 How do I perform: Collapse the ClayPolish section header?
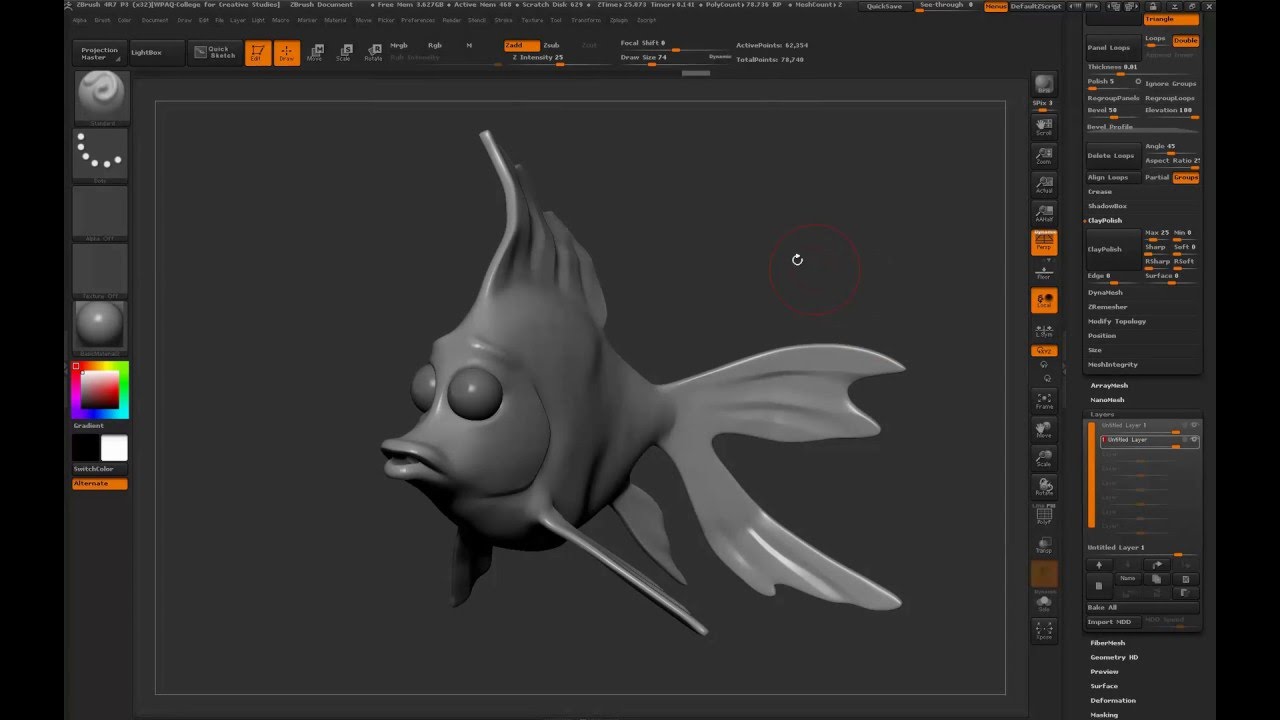pos(1105,221)
